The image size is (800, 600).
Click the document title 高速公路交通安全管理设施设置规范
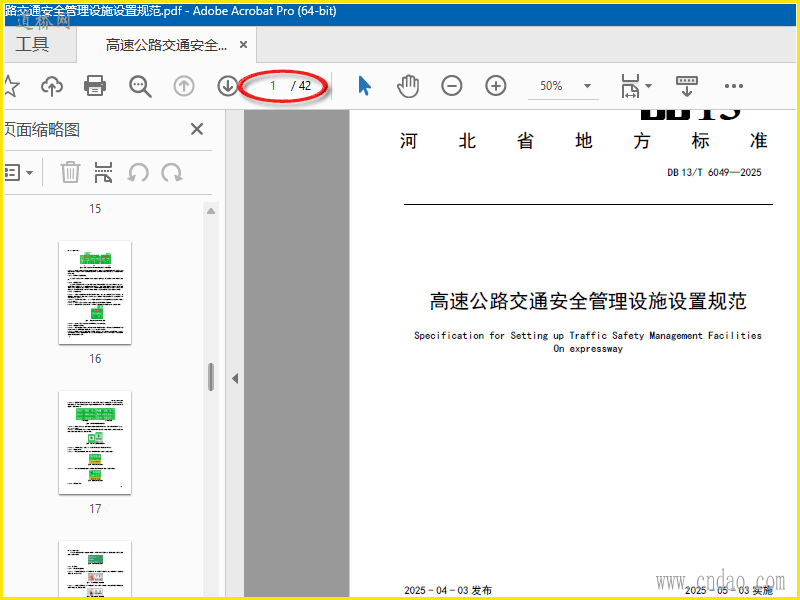point(588,301)
